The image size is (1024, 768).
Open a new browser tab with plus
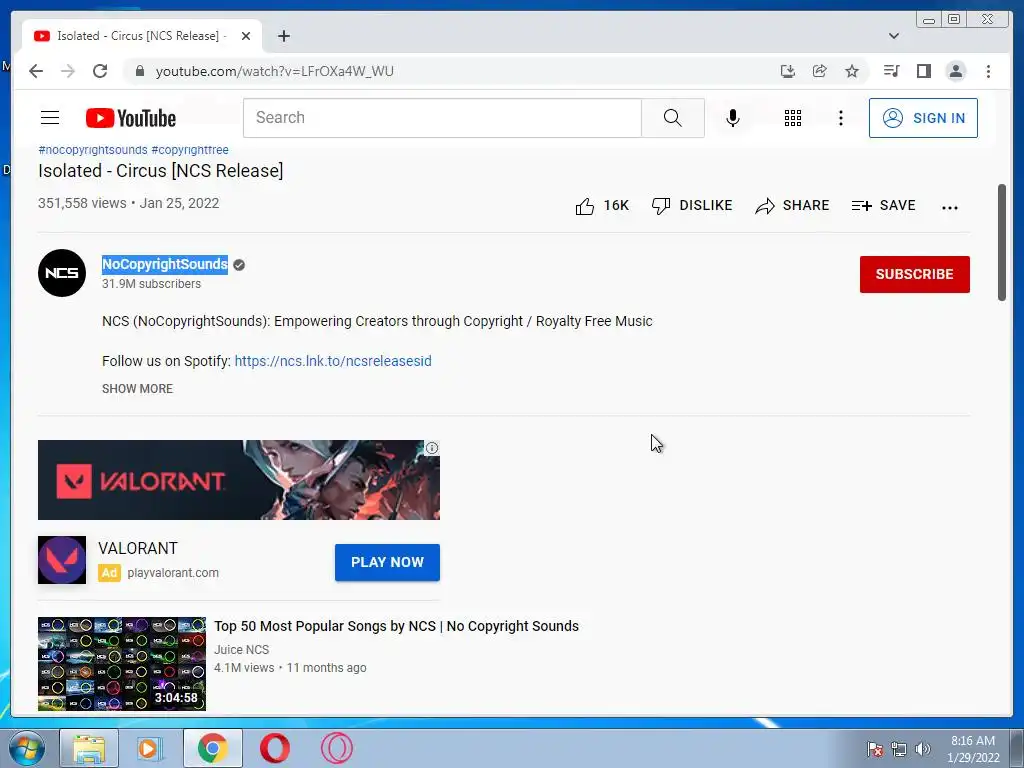click(283, 36)
